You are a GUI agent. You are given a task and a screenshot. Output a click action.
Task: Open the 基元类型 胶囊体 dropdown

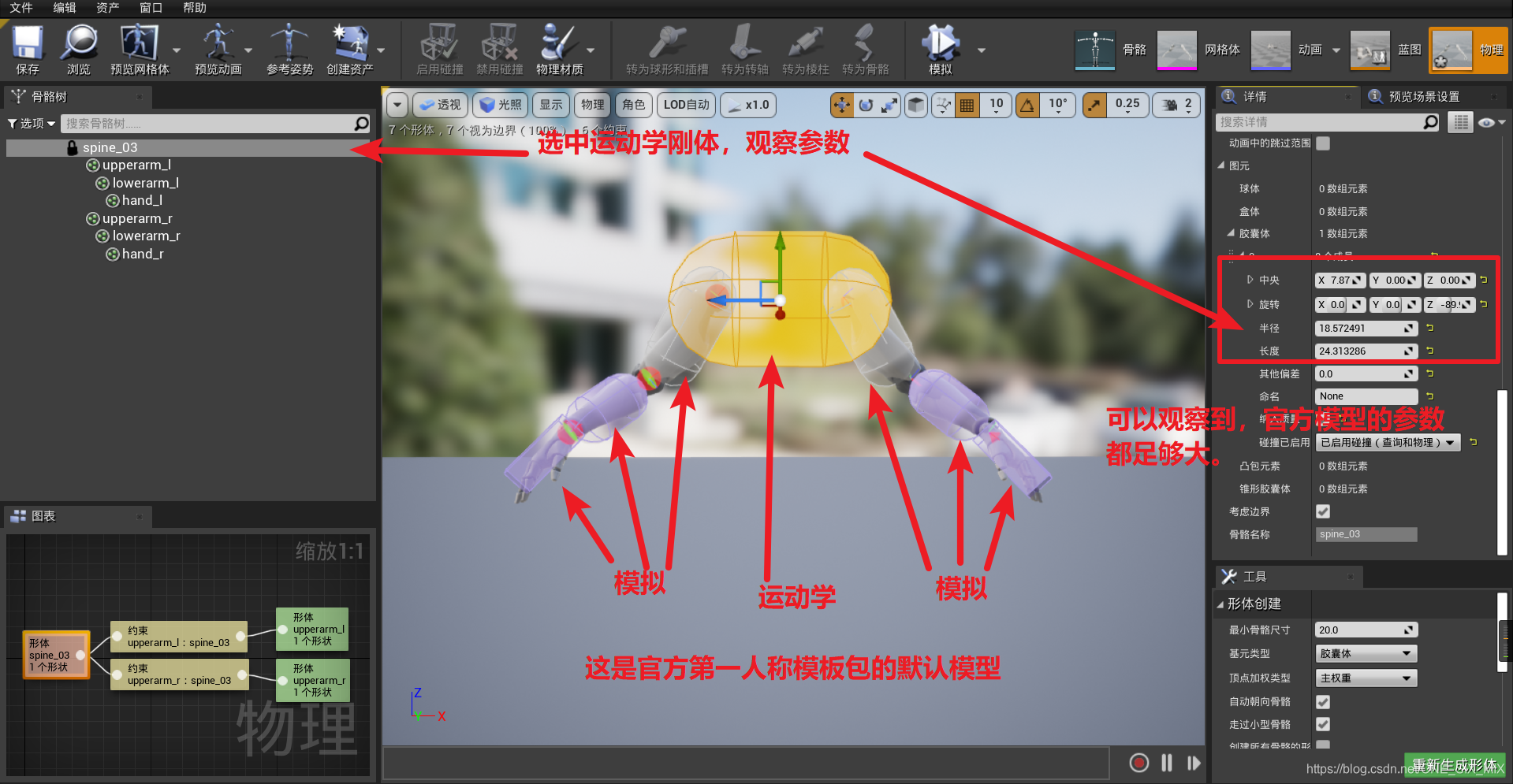click(1366, 653)
